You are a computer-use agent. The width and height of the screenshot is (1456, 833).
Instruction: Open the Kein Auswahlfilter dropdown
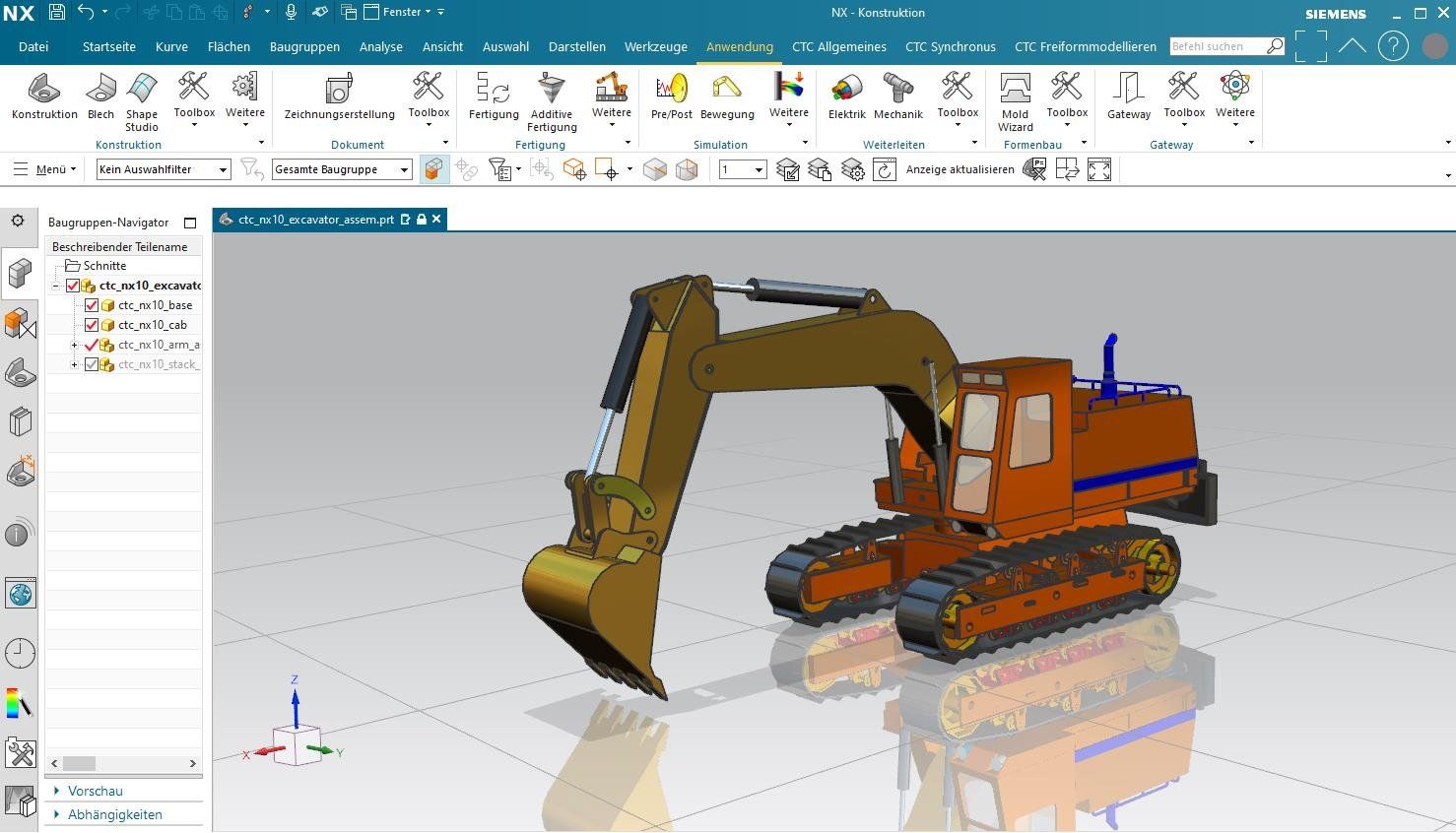point(164,169)
